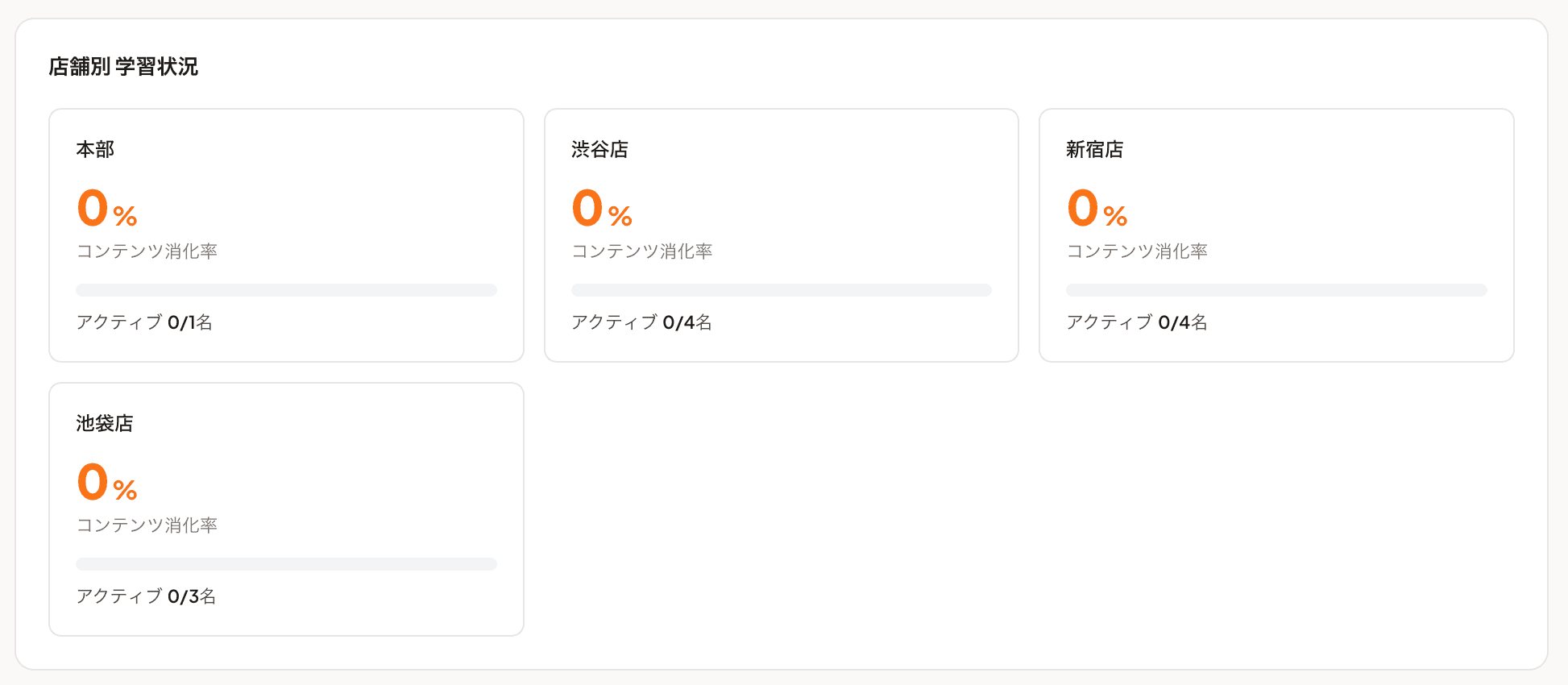Click コンテンツ消化率 label on the 新宿店 card

click(x=1139, y=251)
